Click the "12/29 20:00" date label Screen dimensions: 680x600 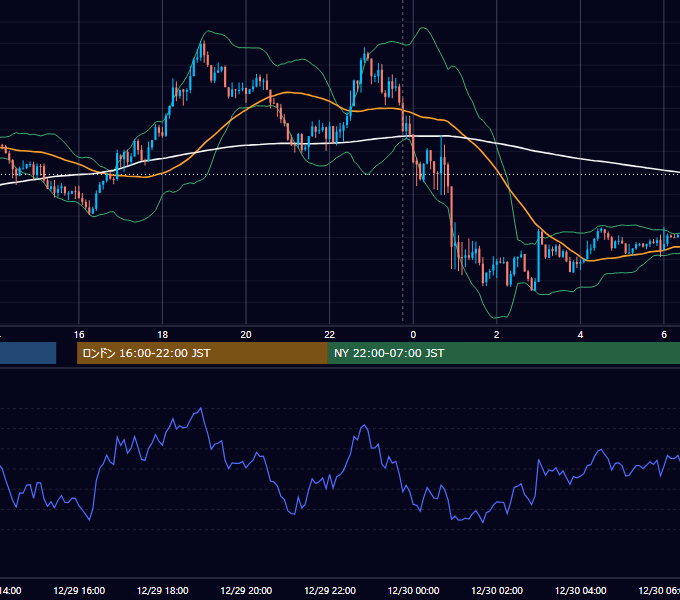click(246, 590)
